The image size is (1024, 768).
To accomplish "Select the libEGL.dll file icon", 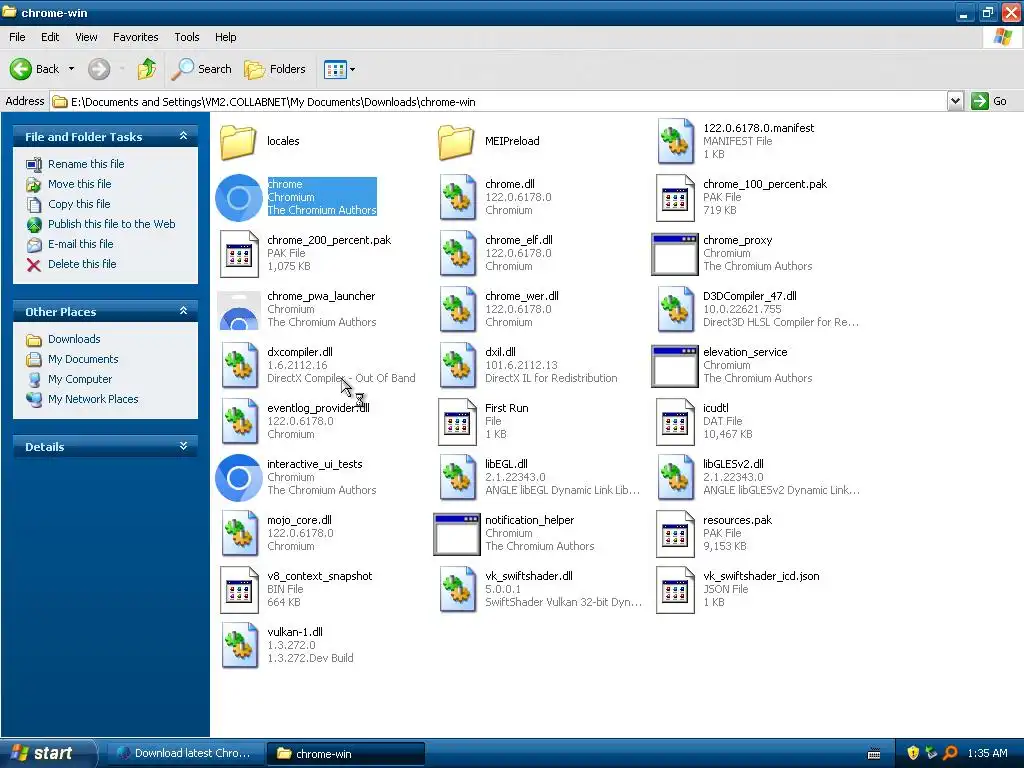I will (x=457, y=478).
